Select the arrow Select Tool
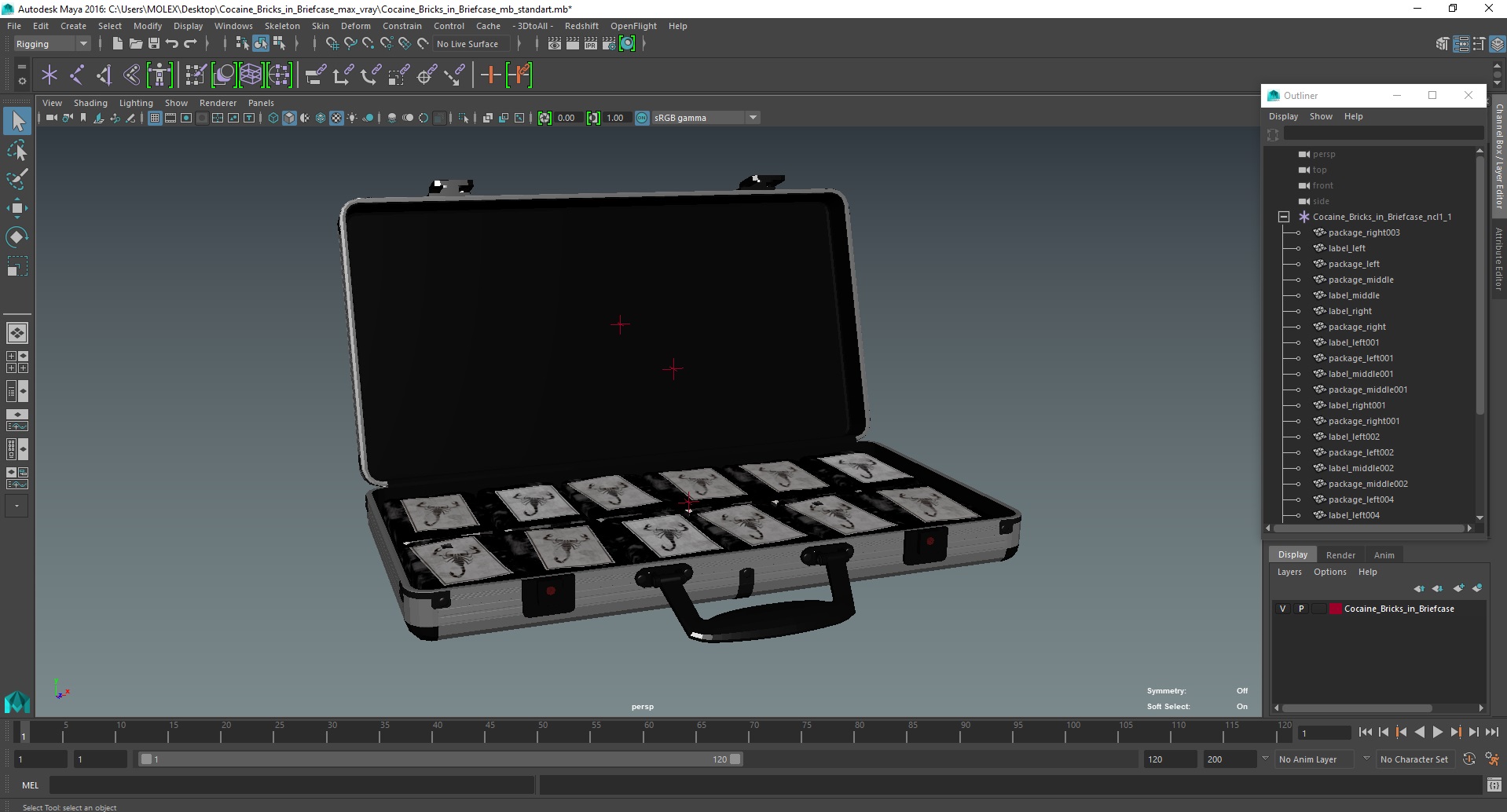 pyautogui.click(x=17, y=121)
